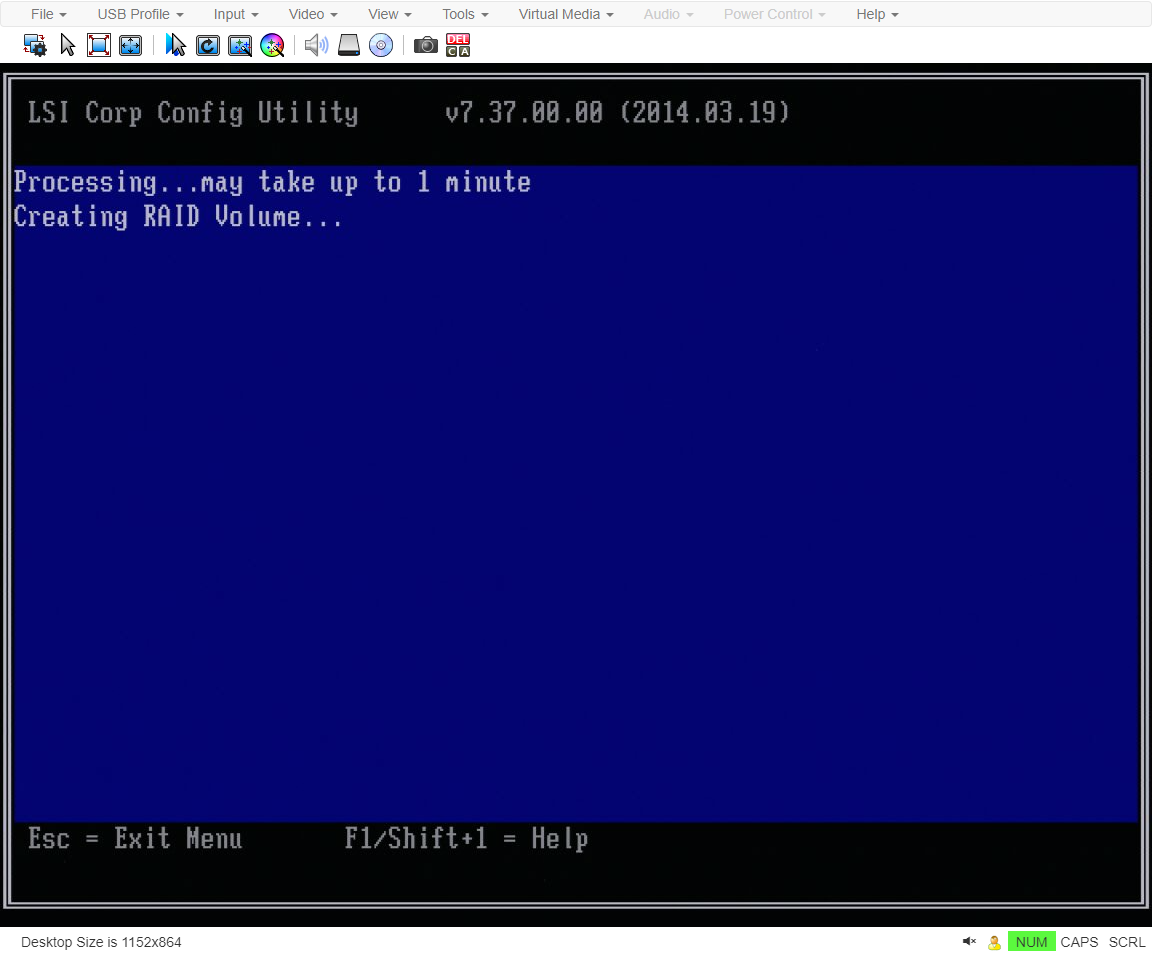Click the hard drive virtual media icon
The width and height of the screenshot is (1152, 954).
click(x=349, y=46)
